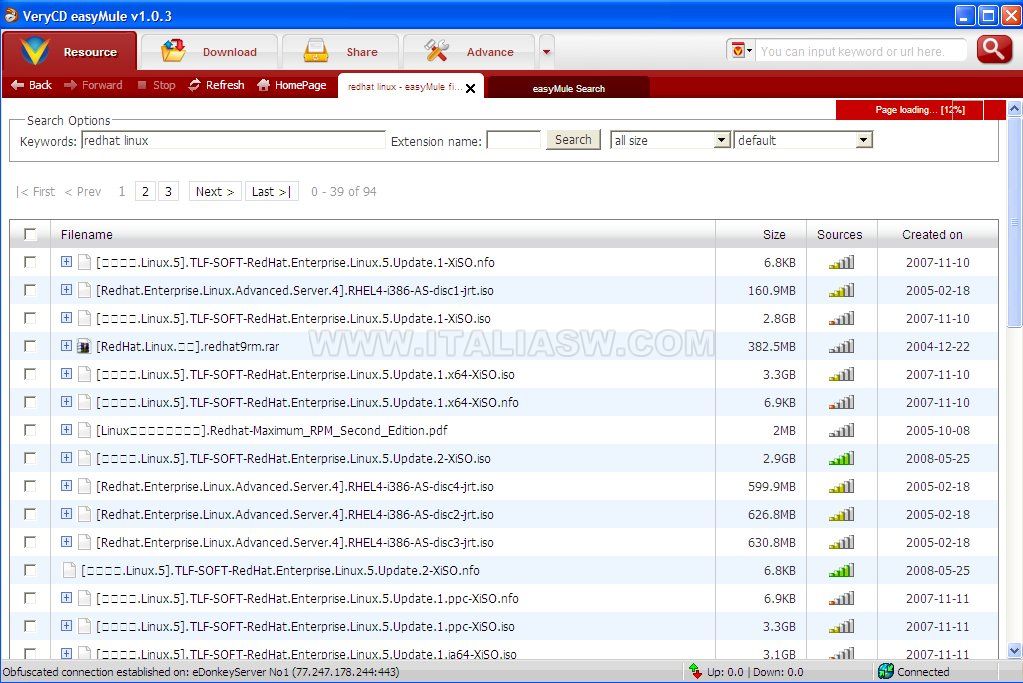Expand the RHEL4-i386-AS-disc1-jrt.iso entry
This screenshot has height=683, width=1023.
pos(67,290)
